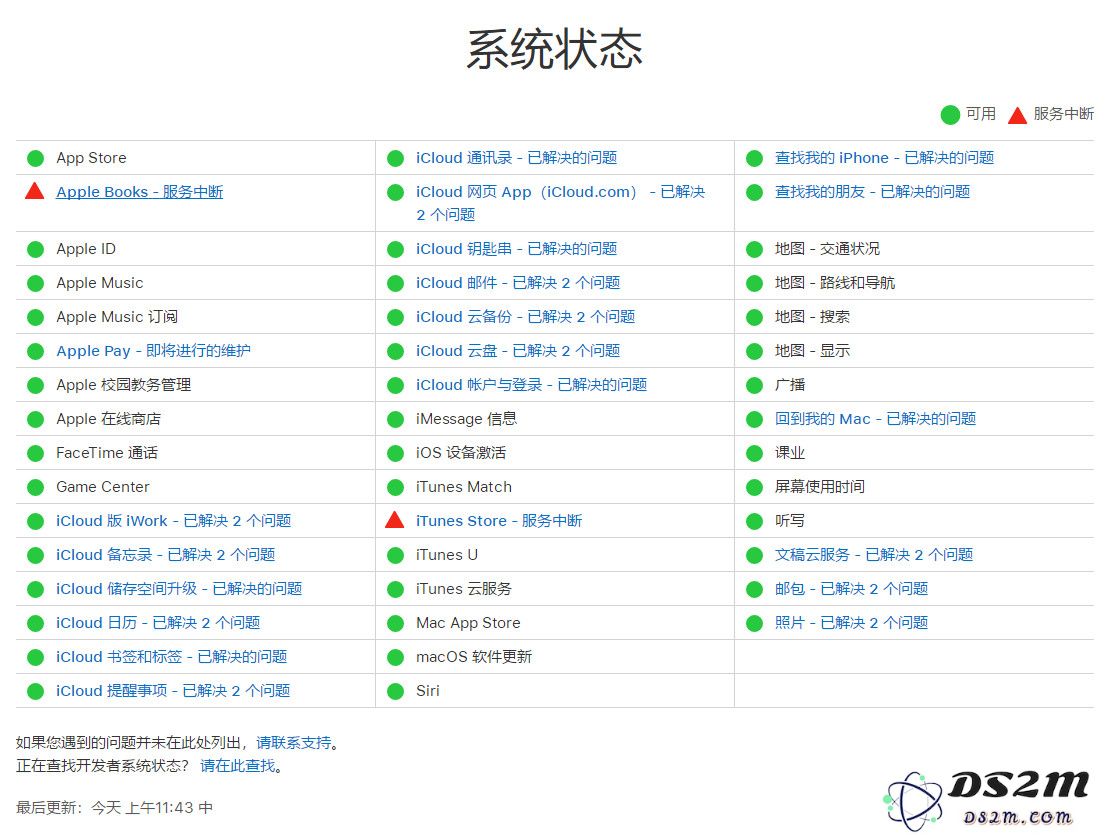Click the Apple 校园教务管理 text
This screenshot has width=1106, height=835.
click(123, 385)
